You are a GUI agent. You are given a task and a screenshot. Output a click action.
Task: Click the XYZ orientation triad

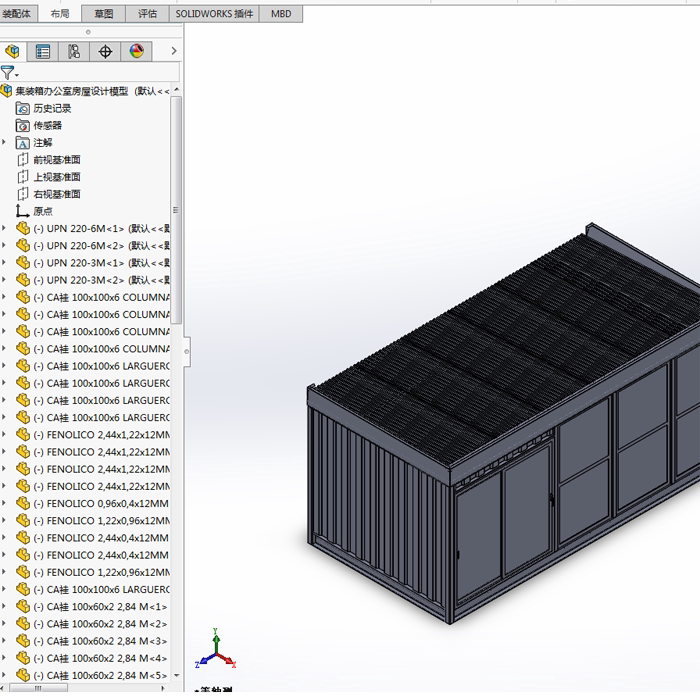216,648
